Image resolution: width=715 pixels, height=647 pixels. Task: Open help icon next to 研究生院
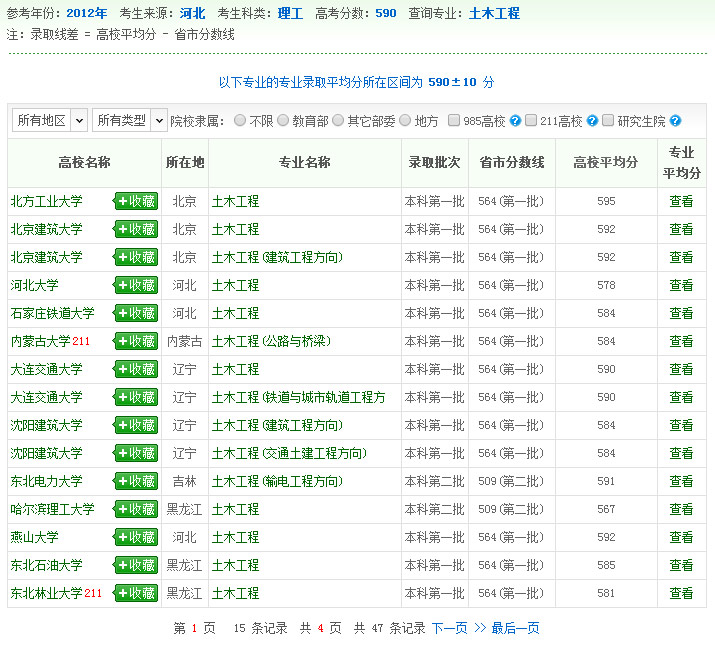point(676,121)
